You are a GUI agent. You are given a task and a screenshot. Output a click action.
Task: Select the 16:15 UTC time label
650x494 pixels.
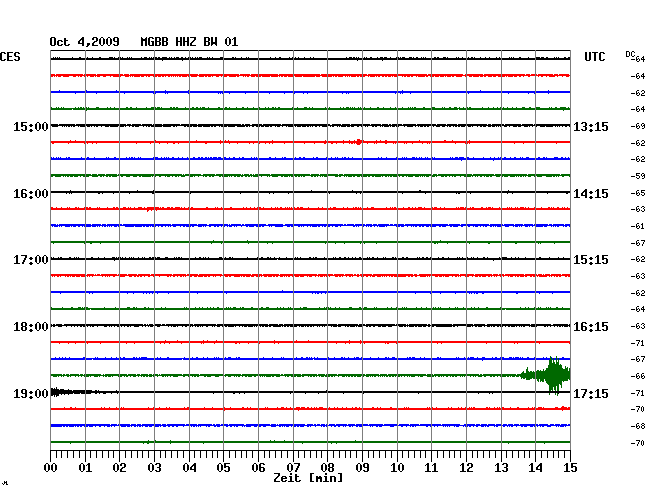(591, 327)
